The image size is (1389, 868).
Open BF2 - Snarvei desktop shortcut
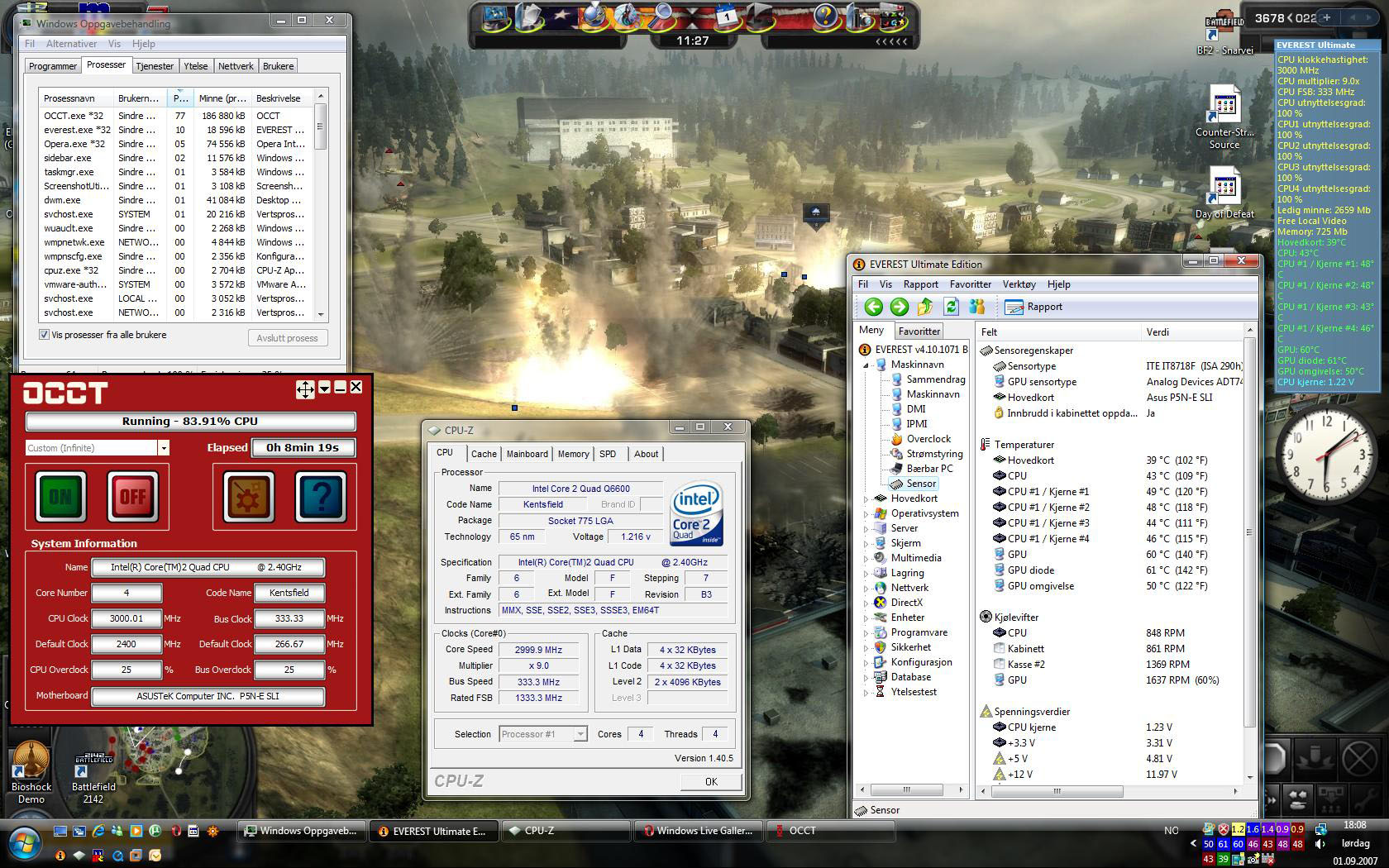pos(1224,33)
